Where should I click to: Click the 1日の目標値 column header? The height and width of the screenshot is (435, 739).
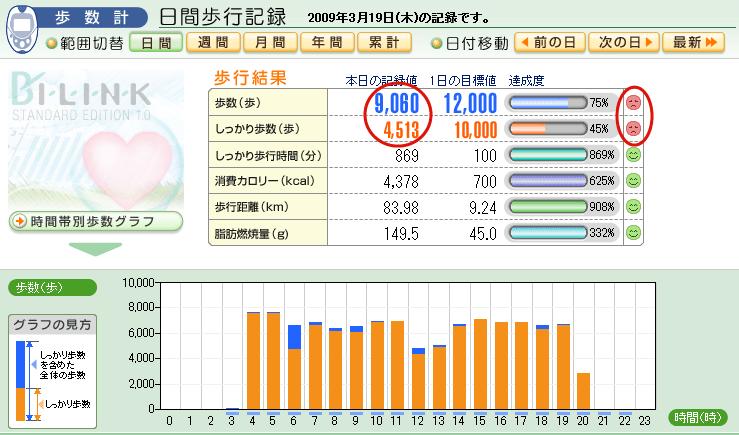(463, 81)
